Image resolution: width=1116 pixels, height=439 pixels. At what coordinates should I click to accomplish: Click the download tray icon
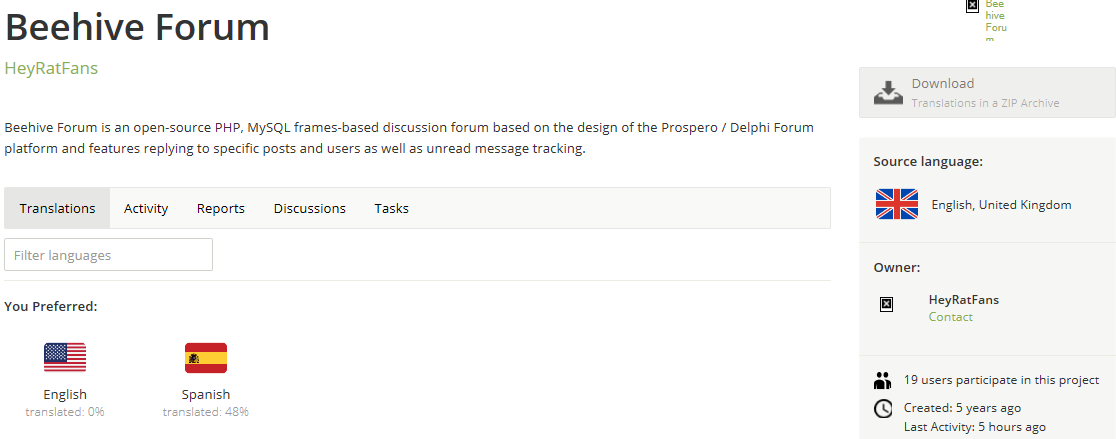888,92
